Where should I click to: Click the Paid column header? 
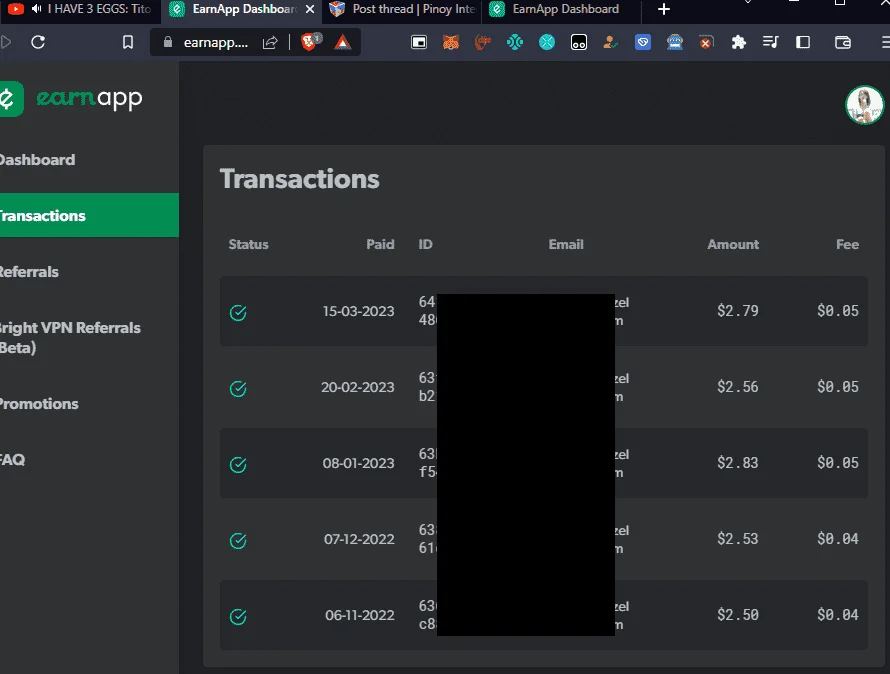(x=380, y=244)
